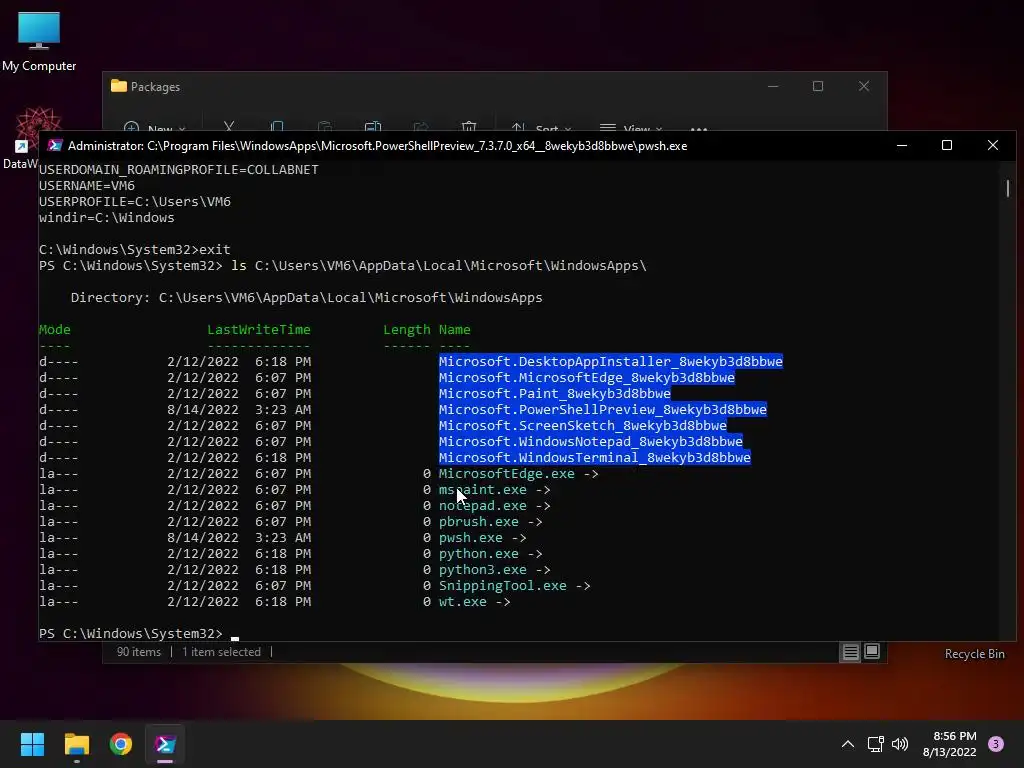This screenshot has height=768, width=1024.
Task: Click MicrosoftEdge.exe in the listing
Action: (507, 473)
